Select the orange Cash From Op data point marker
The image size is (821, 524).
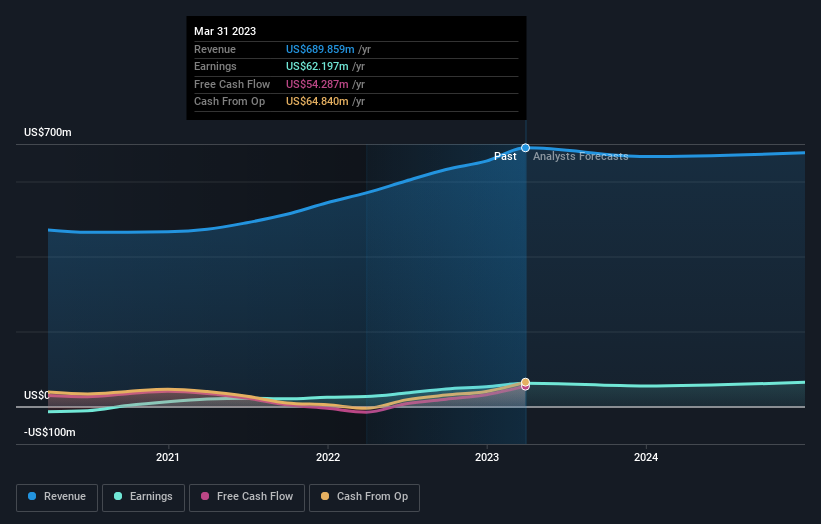(x=525, y=382)
